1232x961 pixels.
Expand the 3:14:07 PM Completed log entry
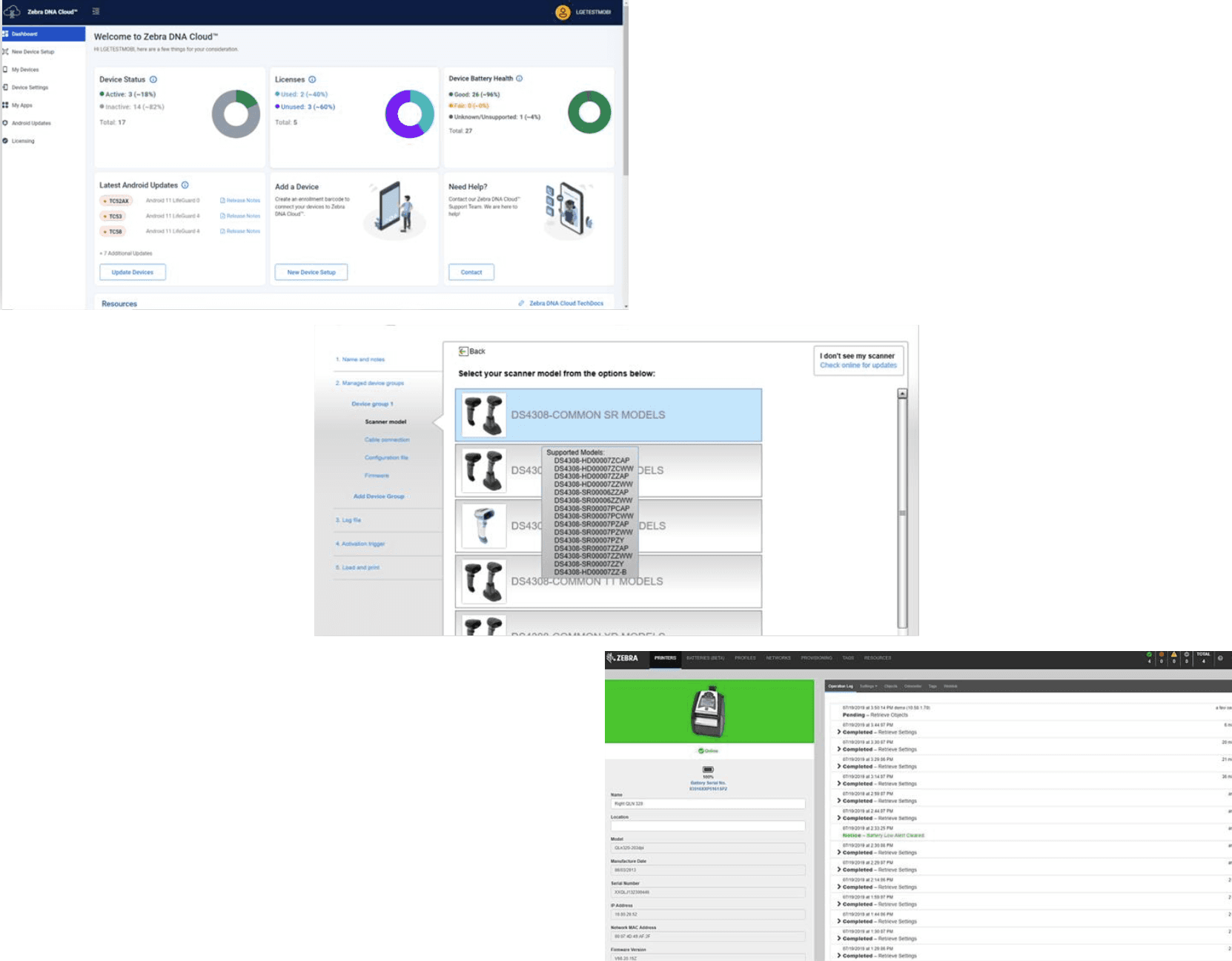pos(839,784)
